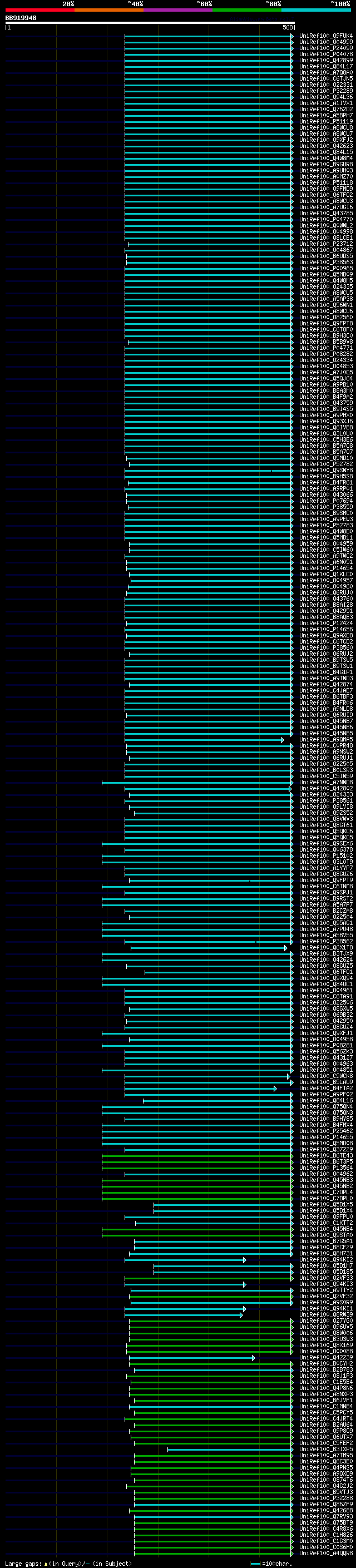Click the red 20% identity color segment
Viewport: 356px width, 1568px height.
pos(40,10)
